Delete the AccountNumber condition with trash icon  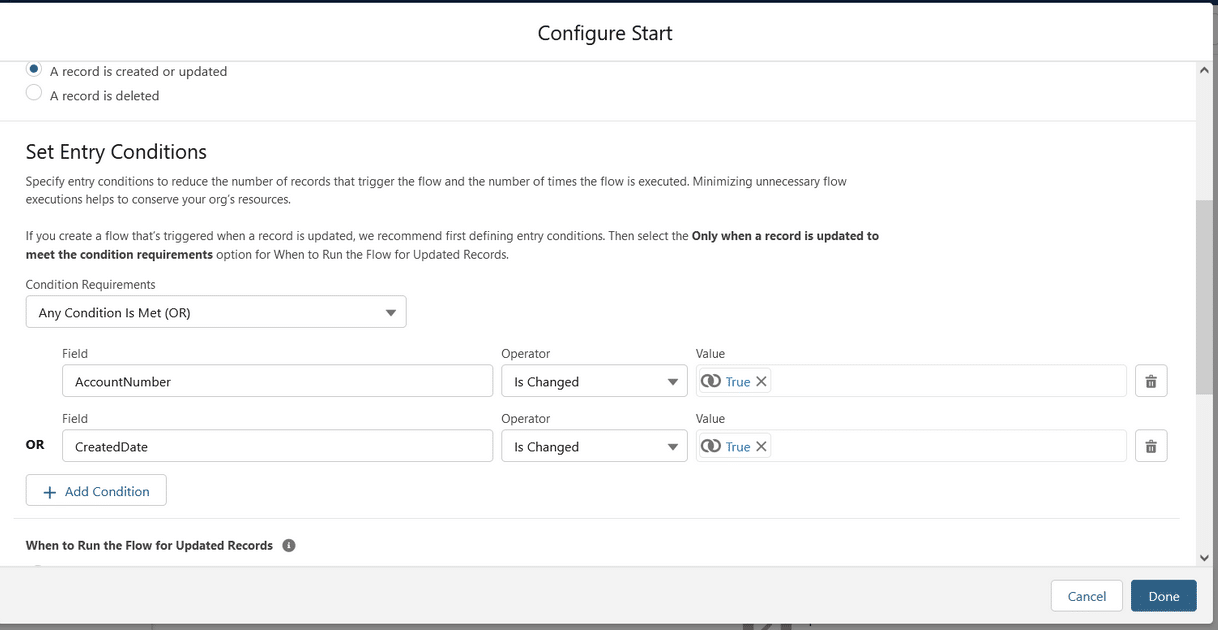pyautogui.click(x=1151, y=381)
